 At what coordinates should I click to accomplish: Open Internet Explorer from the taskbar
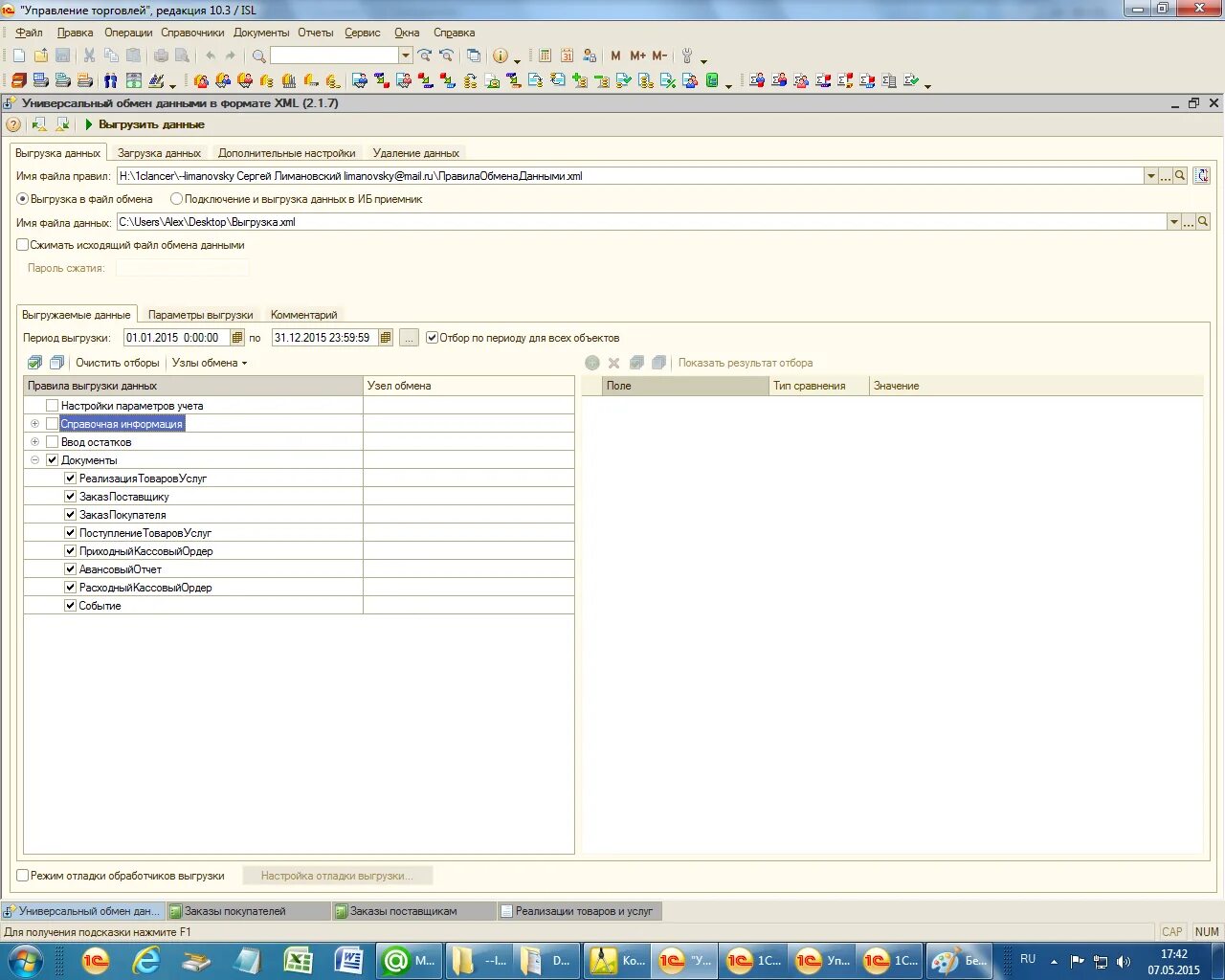coord(146,960)
